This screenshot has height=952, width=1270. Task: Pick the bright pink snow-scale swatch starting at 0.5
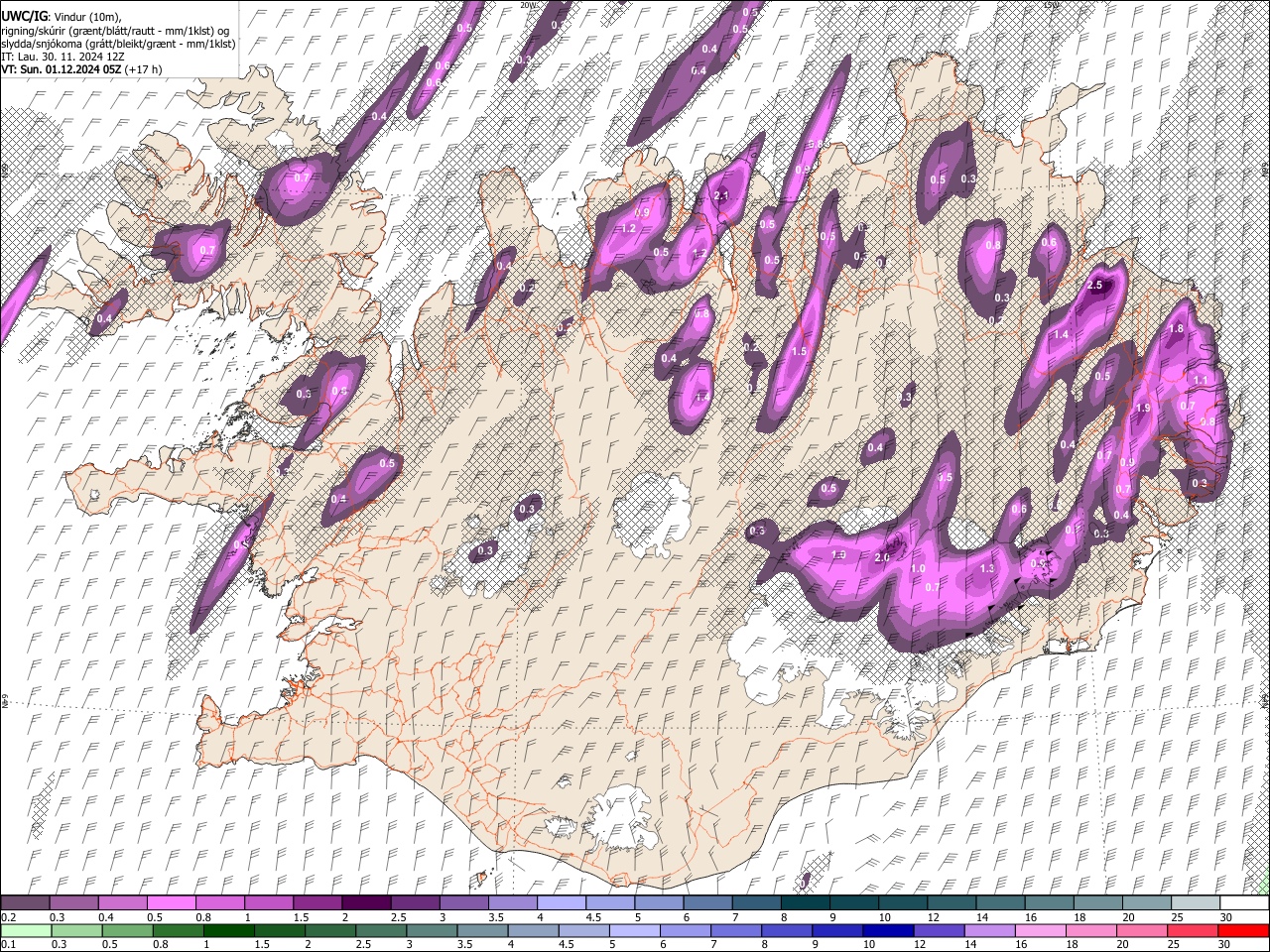click(x=171, y=903)
